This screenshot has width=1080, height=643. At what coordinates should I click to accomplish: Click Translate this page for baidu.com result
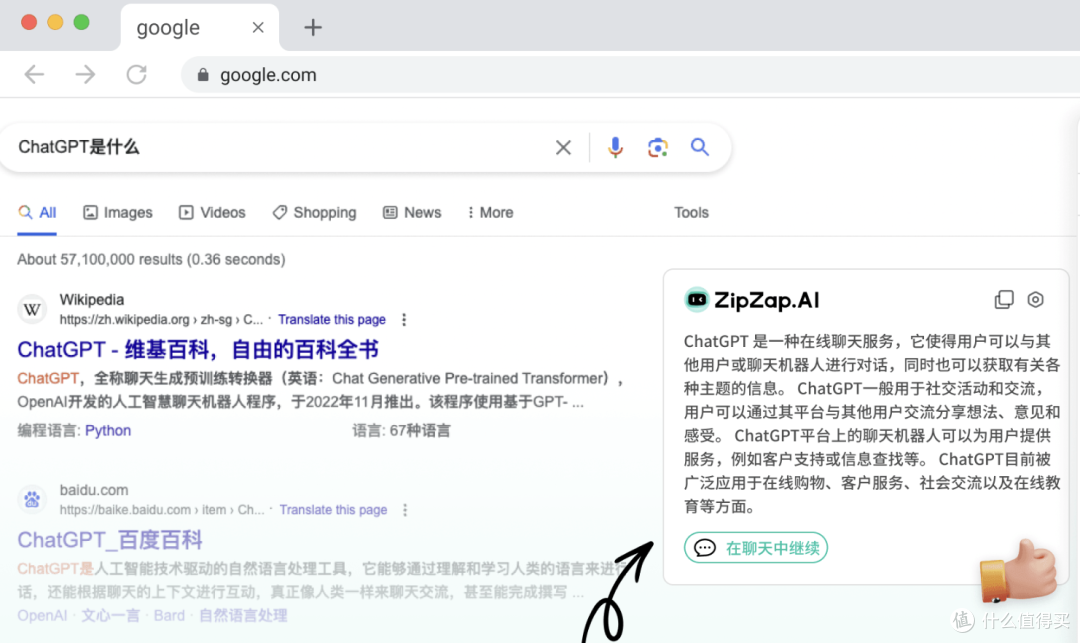(x=333, y=509)
